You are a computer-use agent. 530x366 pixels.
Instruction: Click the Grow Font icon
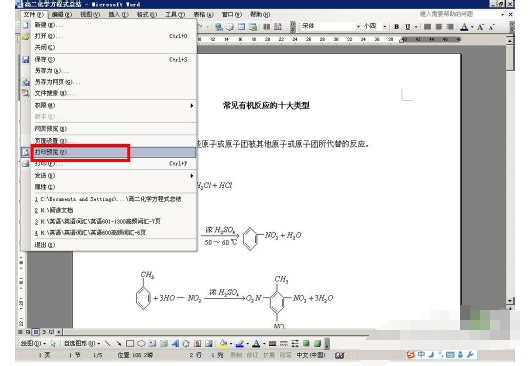480,27
